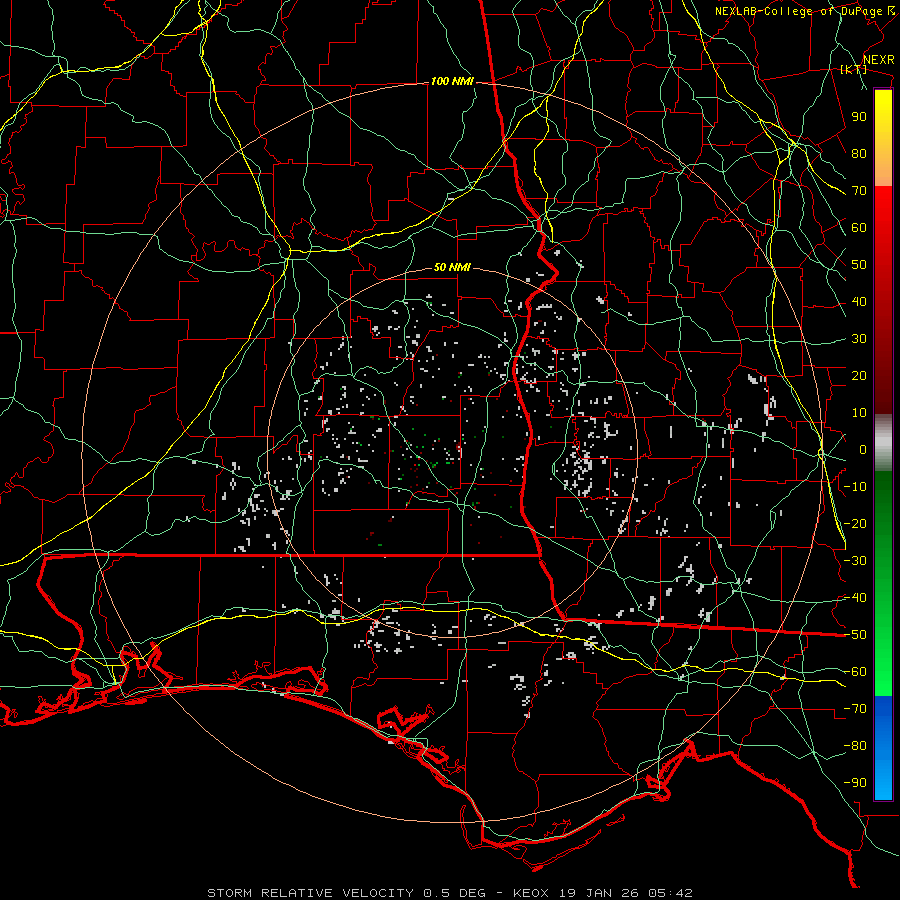Click the -80 knot scale label
Image resolution: width=900 pixels, height=900 pixels.
pyautogui.click(x=855, y=746)
